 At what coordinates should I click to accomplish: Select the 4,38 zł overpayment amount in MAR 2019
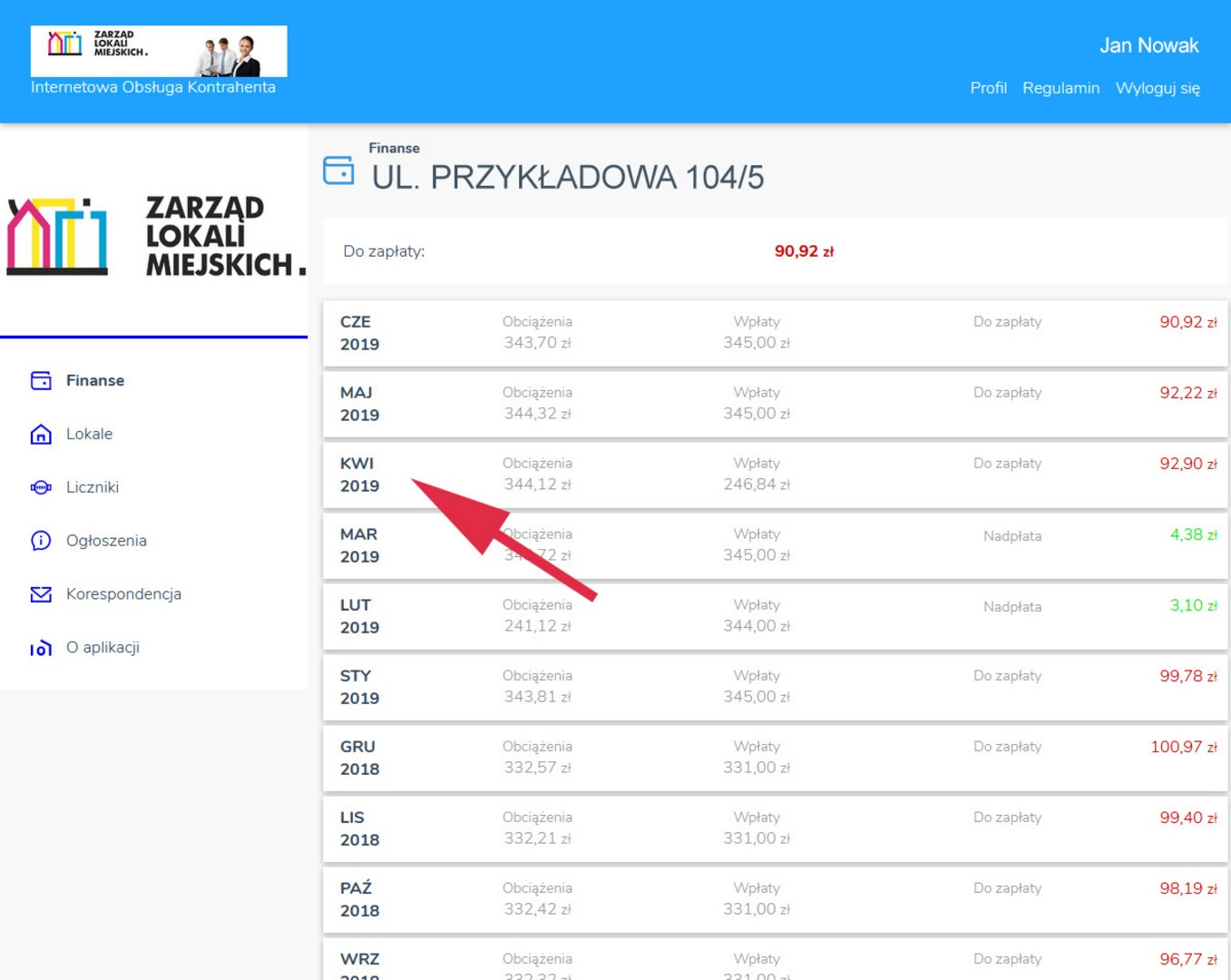(1192, 535)
